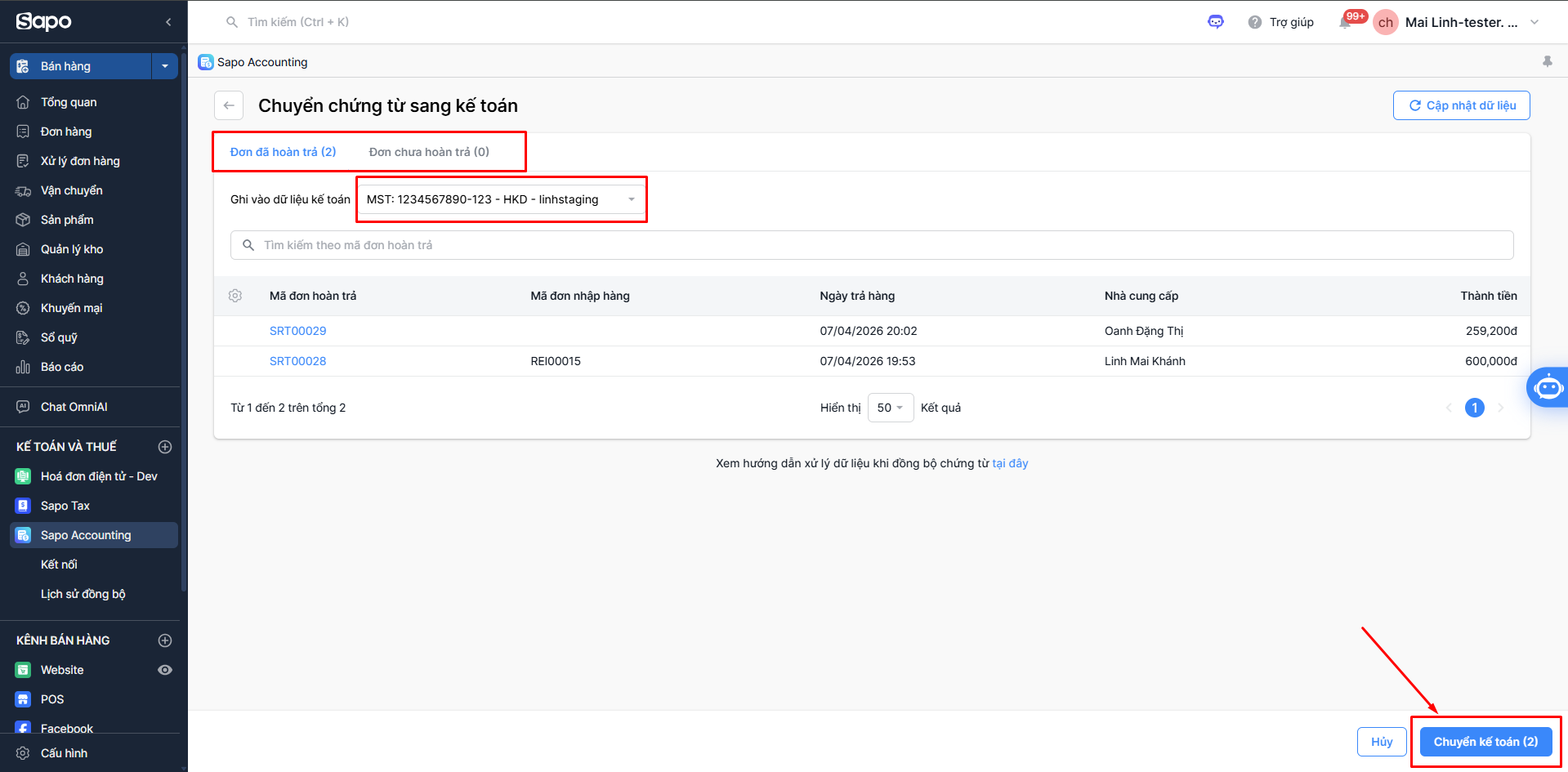Change the rows per page from 50
The image size is (1568, 772).
(x=890, y=408)
